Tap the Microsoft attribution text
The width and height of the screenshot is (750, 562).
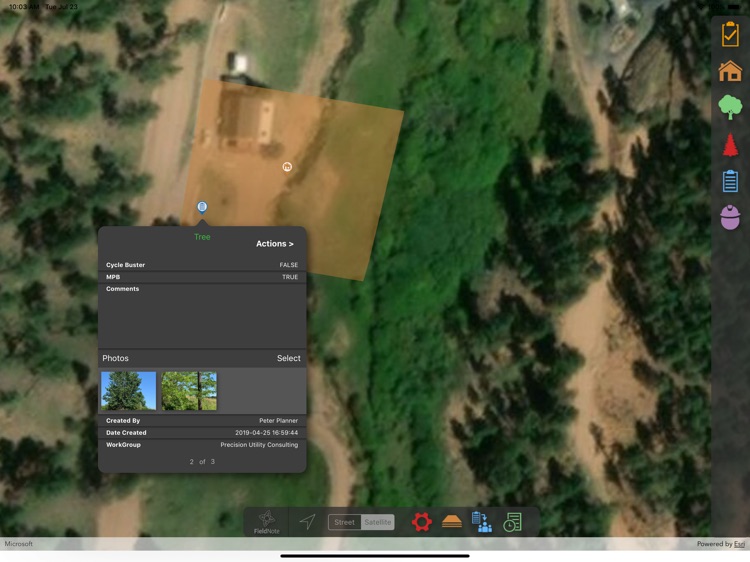19,544
